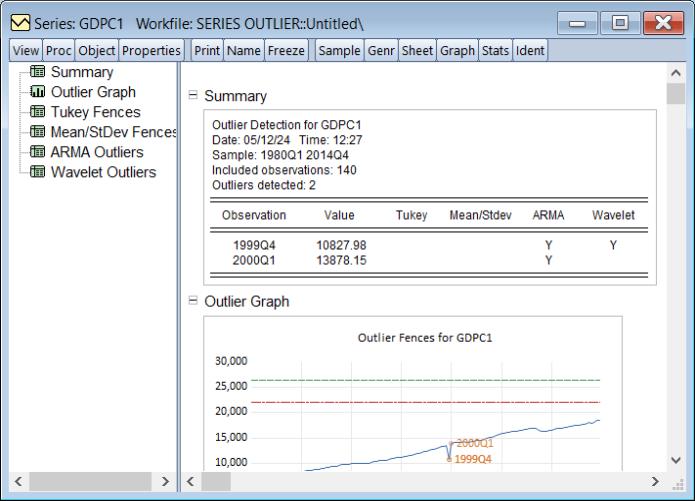Click the Tukey Fences table icon
Image resolution: width=695 pixels, height=501 pixels.
tap(38, 112)
